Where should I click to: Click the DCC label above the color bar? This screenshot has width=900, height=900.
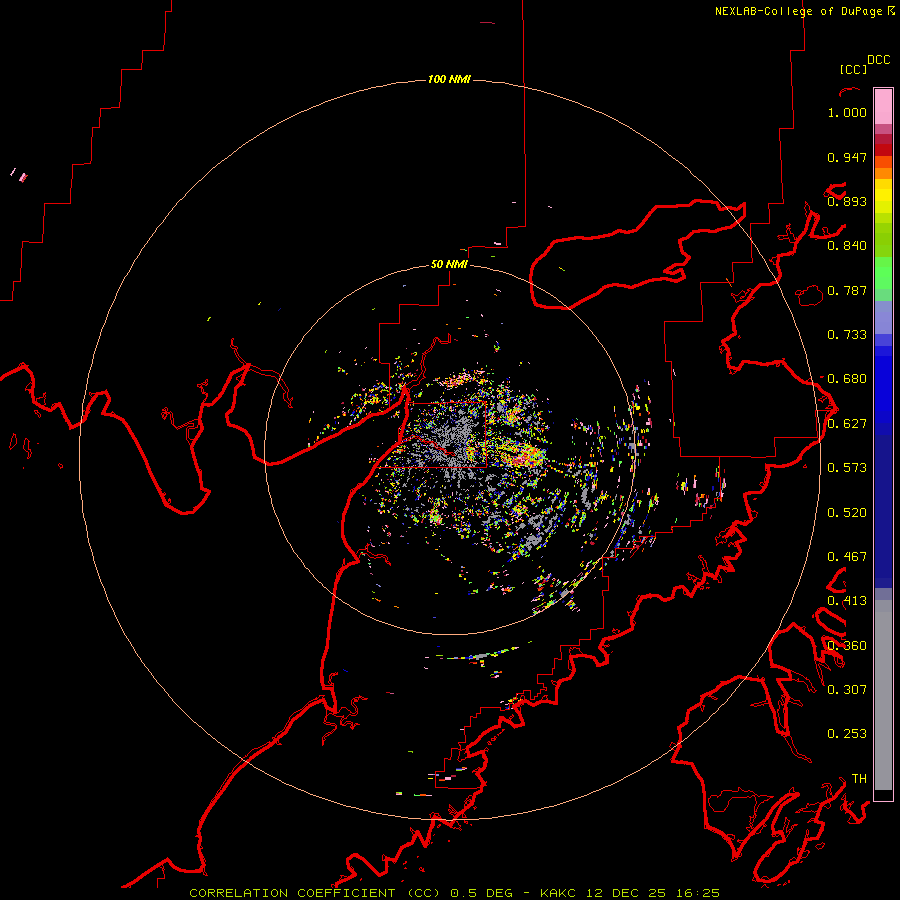pyautogui.click(x=878, y=60)
